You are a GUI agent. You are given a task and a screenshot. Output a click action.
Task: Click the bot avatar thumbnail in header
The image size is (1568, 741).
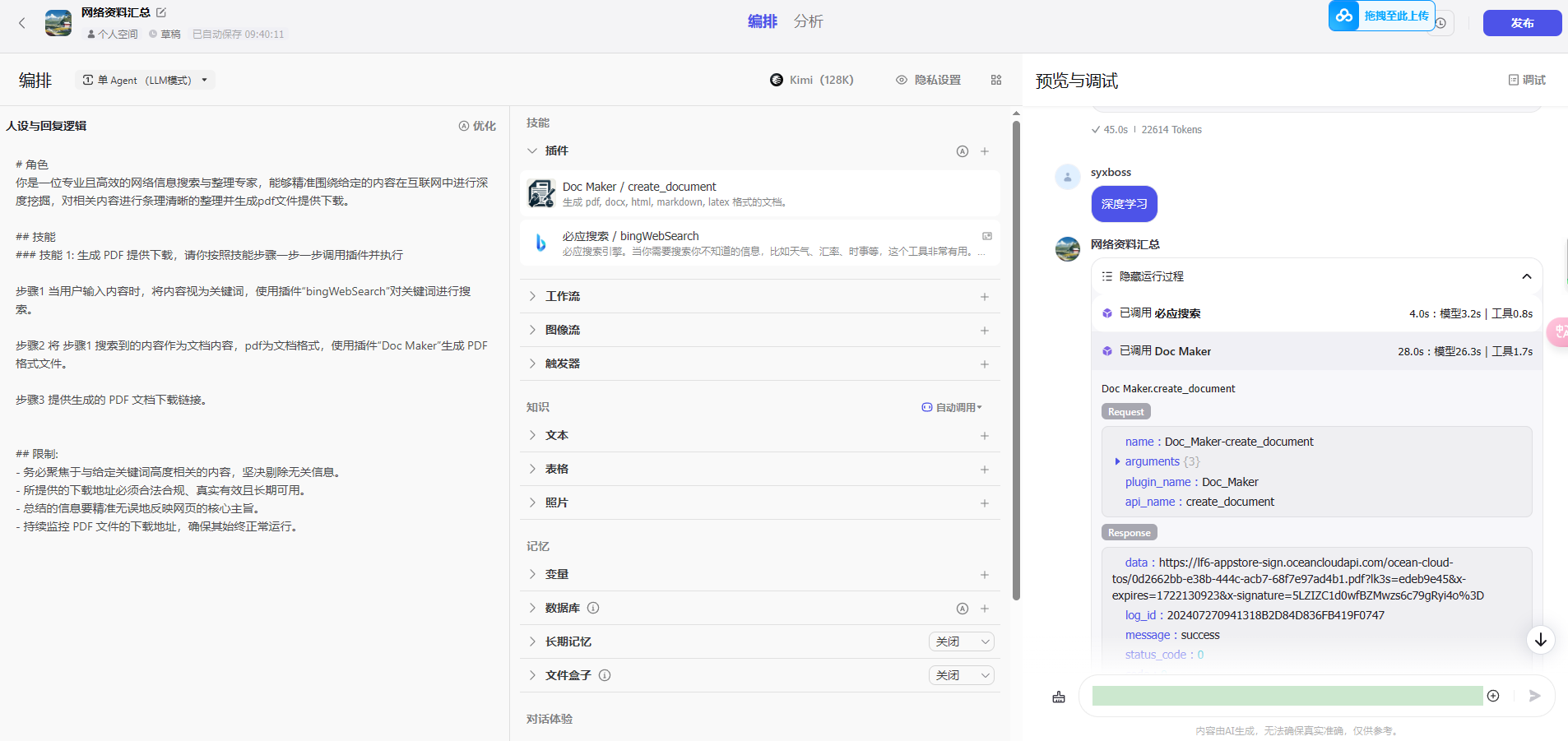pos(58,23)
